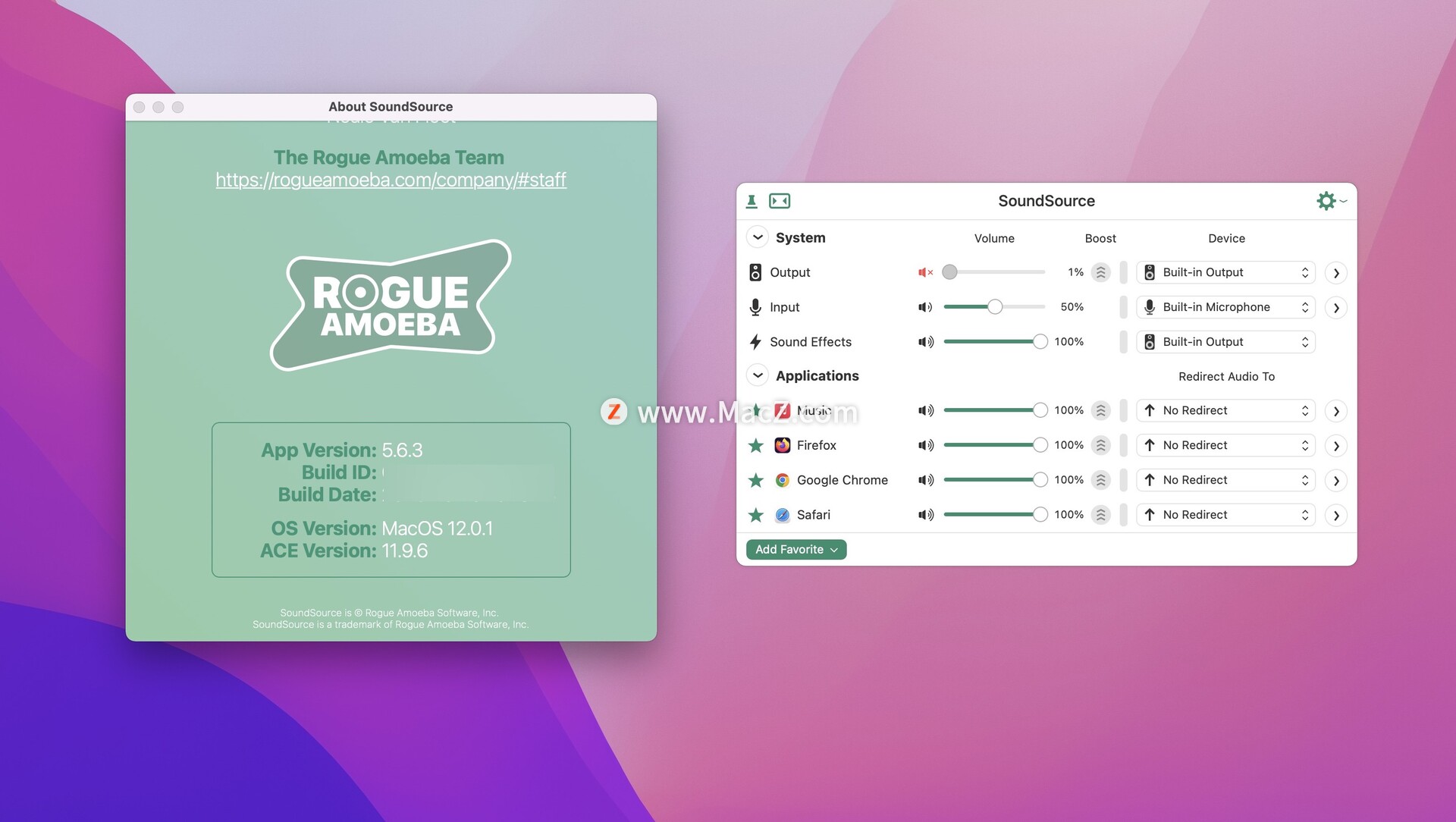1456x822 pixels.
Task: Collapse the System section
Action: [758, 237]
